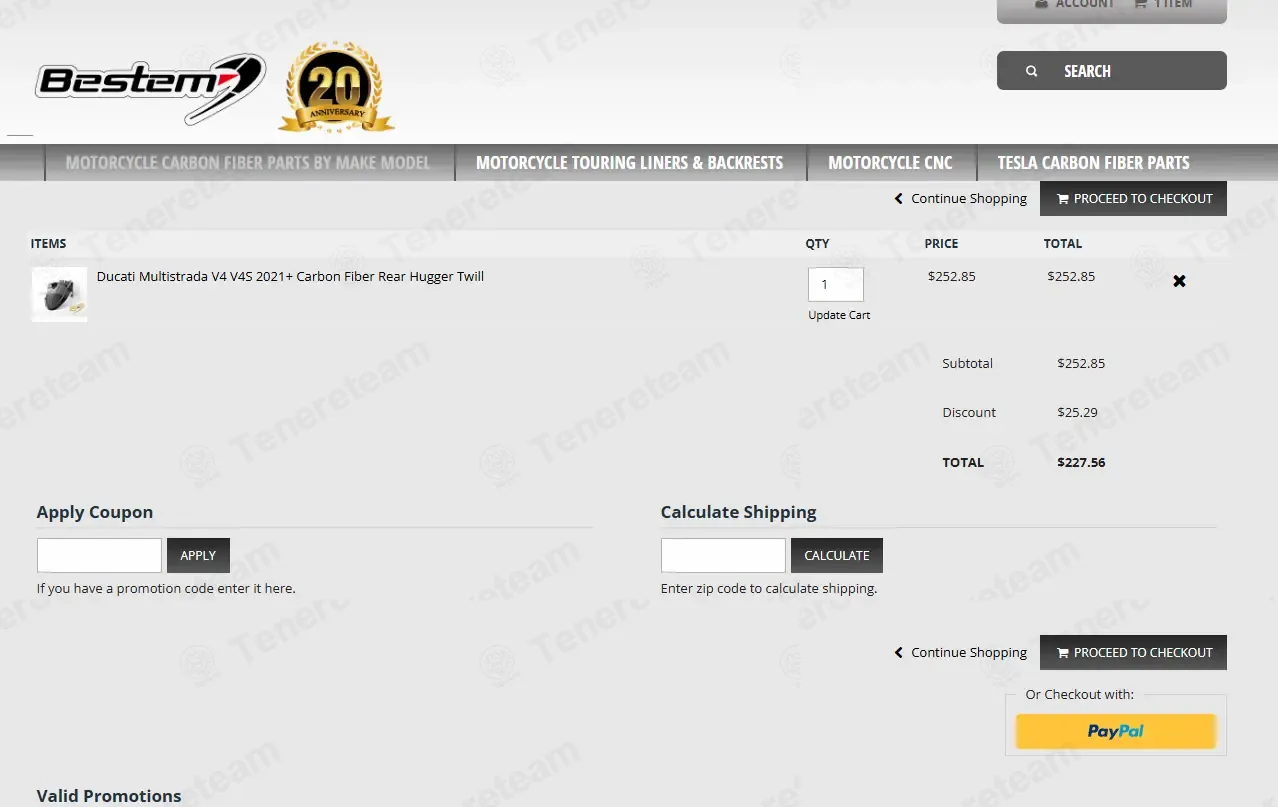Click the Apply Coupon heading

pyautogui.click(x=95, y=512)
